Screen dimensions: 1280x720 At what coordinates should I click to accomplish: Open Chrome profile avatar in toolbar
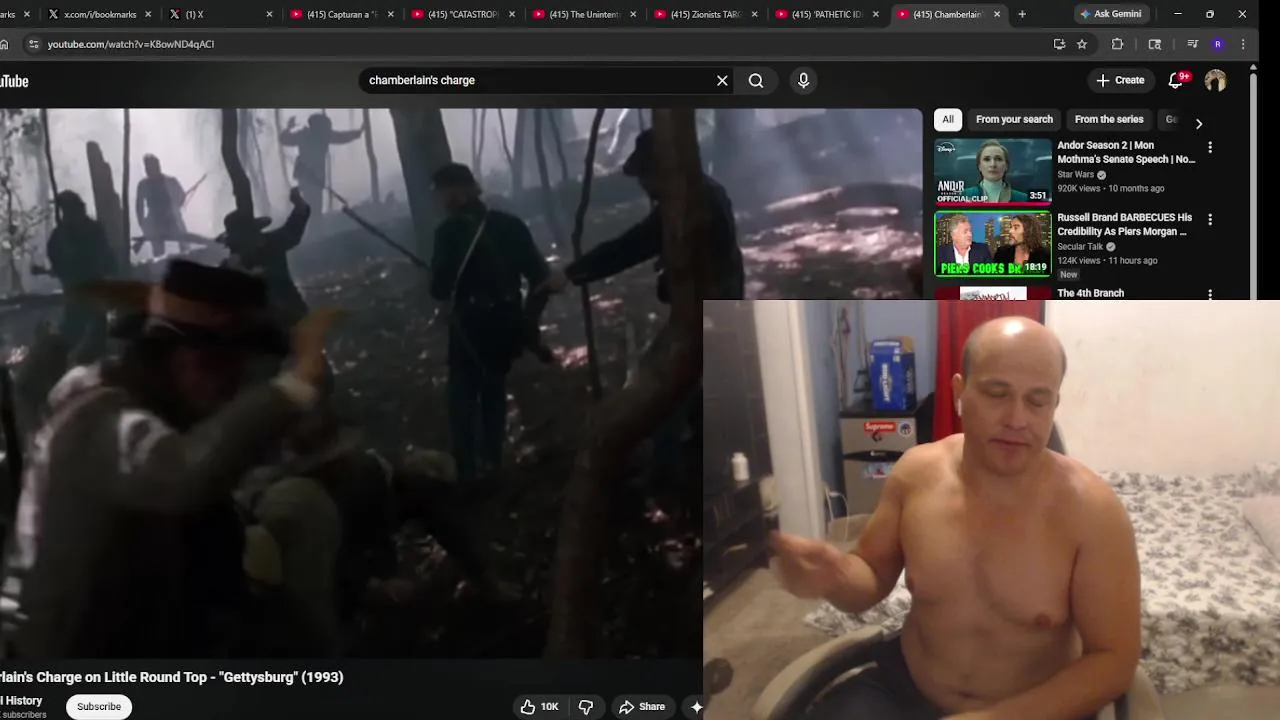point(1217,44)
